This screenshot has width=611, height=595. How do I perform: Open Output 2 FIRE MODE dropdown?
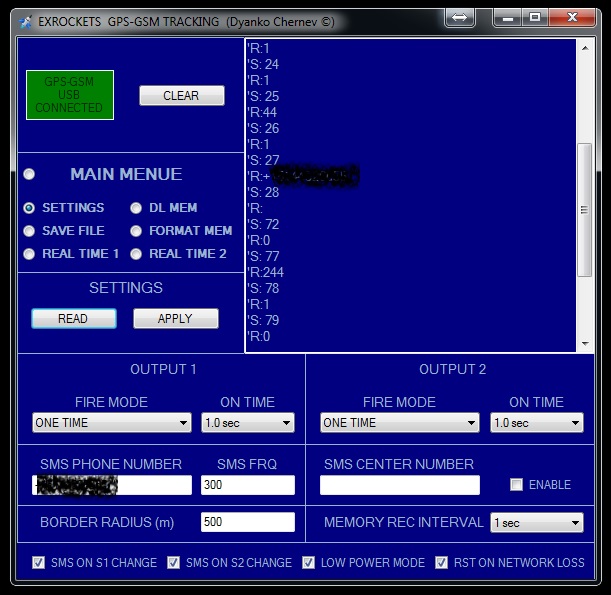click(400, 422)
